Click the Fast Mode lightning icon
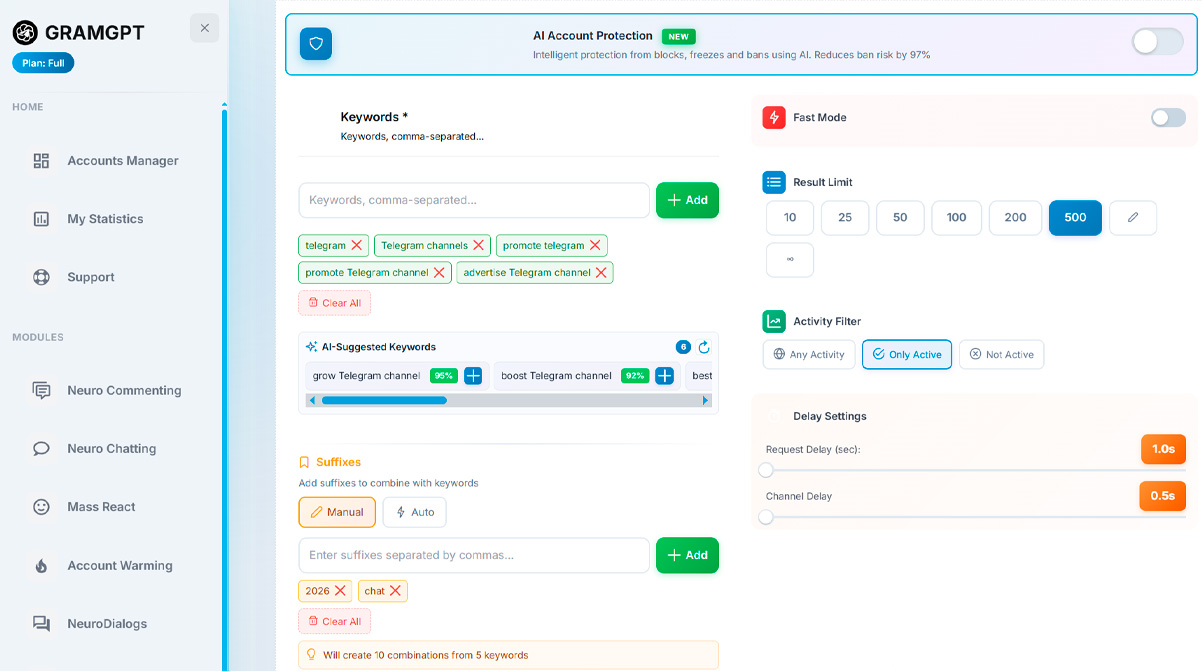The image size is (1202, 671). [774, 118]
